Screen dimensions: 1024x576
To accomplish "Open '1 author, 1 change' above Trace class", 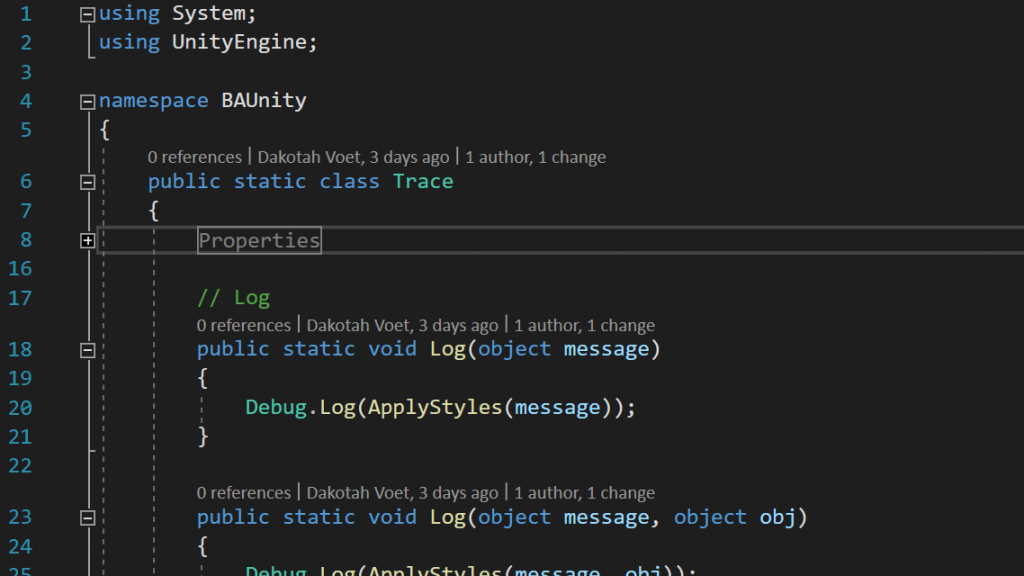I will click(535, 157).
